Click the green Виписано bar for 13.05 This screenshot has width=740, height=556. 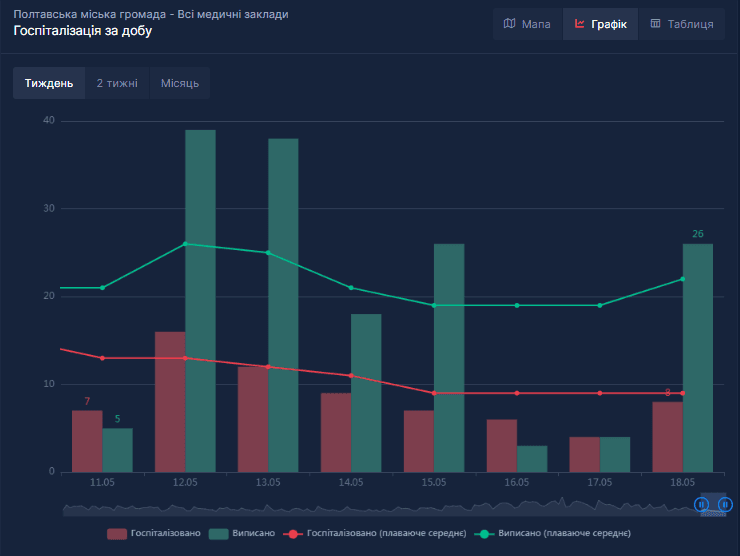tap(283, 305)
